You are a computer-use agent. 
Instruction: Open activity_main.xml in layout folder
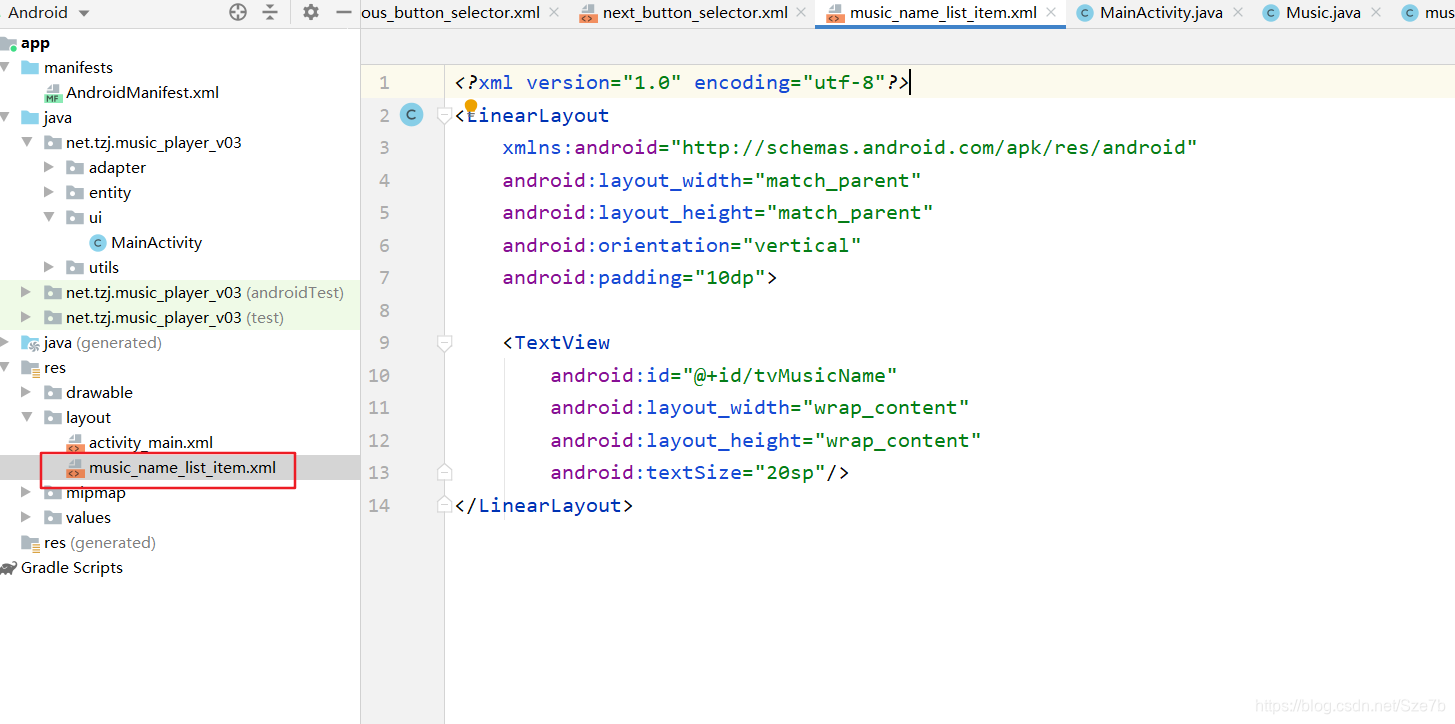coord(150,442)
